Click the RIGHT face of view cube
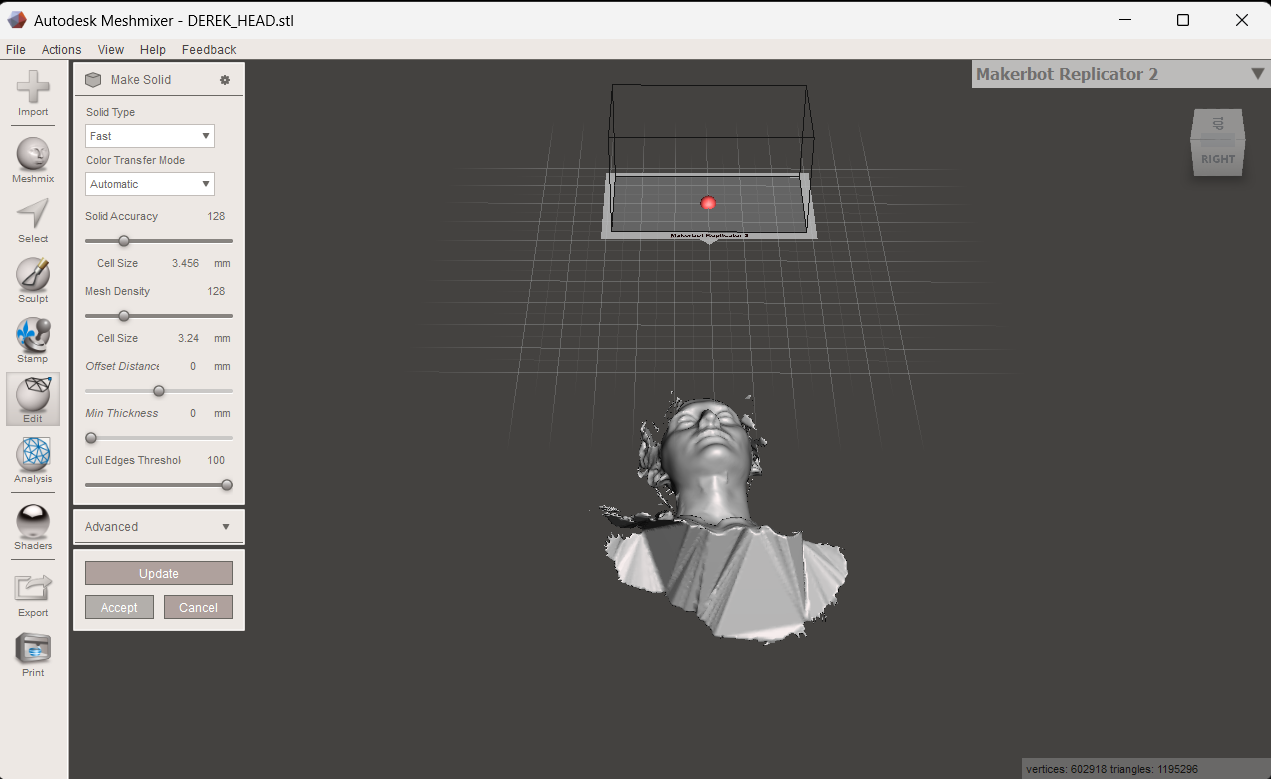The height and width of the screenshot is (779, 1271). point(1218,158)
